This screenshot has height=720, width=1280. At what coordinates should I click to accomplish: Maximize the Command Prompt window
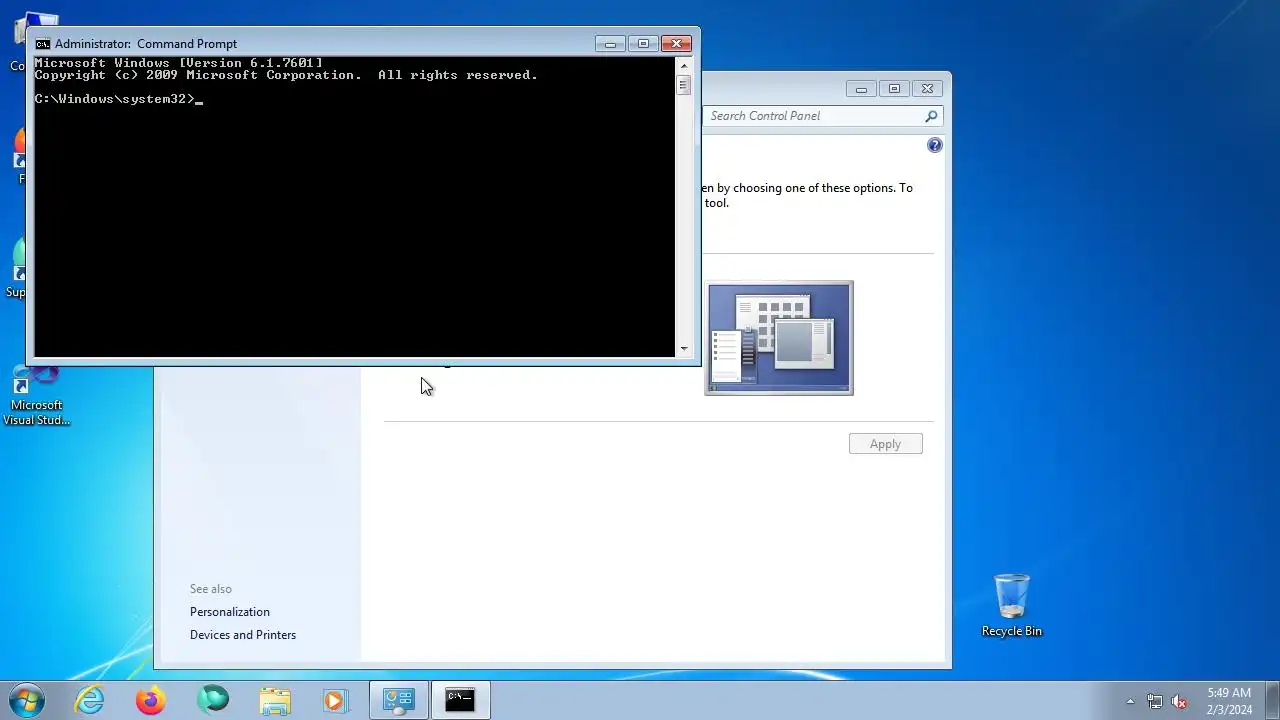coord(643,43)
